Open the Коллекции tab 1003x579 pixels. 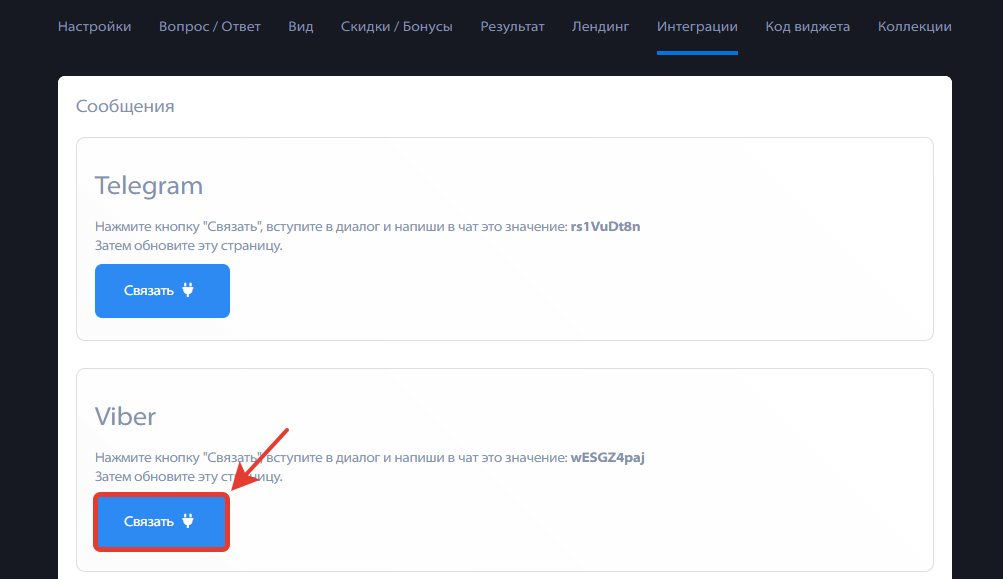coord(915,27)
